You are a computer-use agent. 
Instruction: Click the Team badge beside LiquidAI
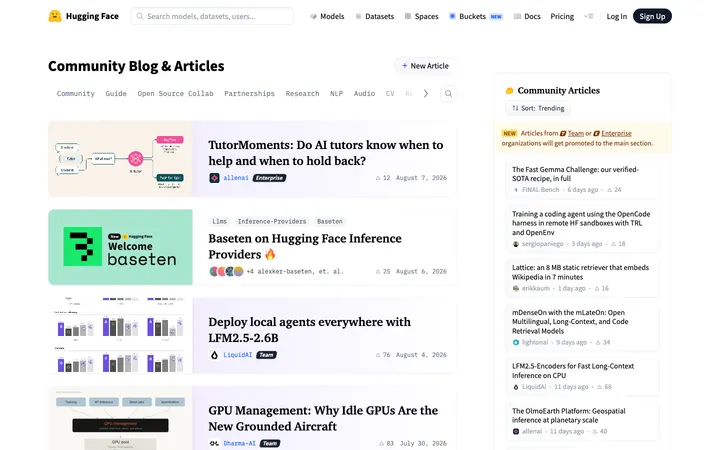point(266,355)
